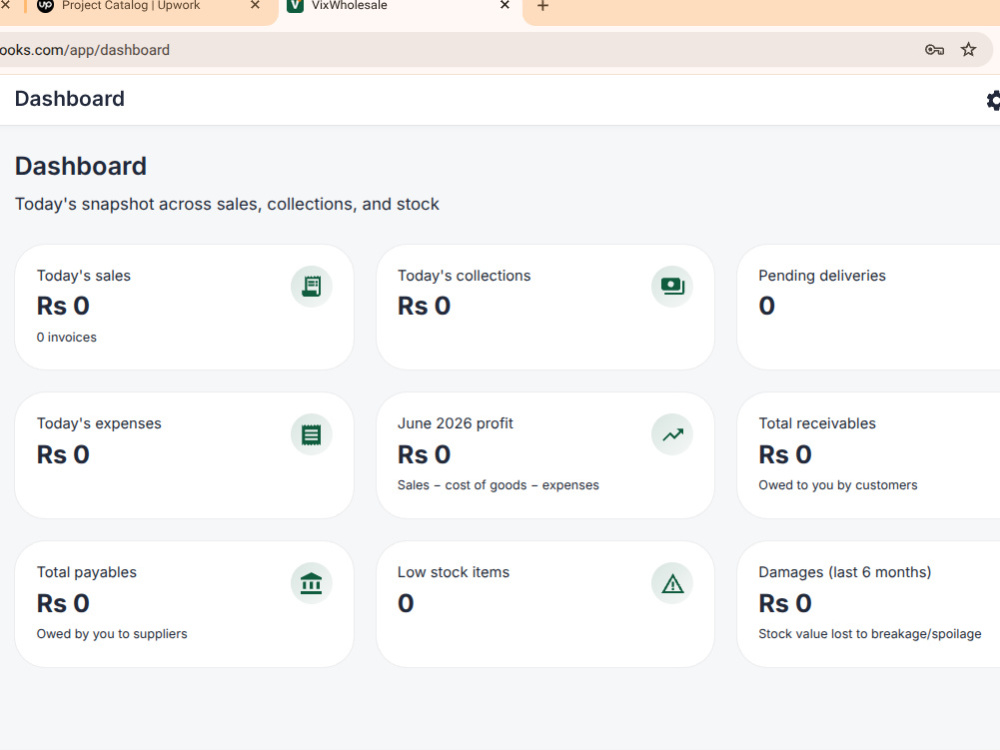This screenshot has width=1000, height=750.
Task: Open the June 2026 profit card
Action: click(545, 455)
